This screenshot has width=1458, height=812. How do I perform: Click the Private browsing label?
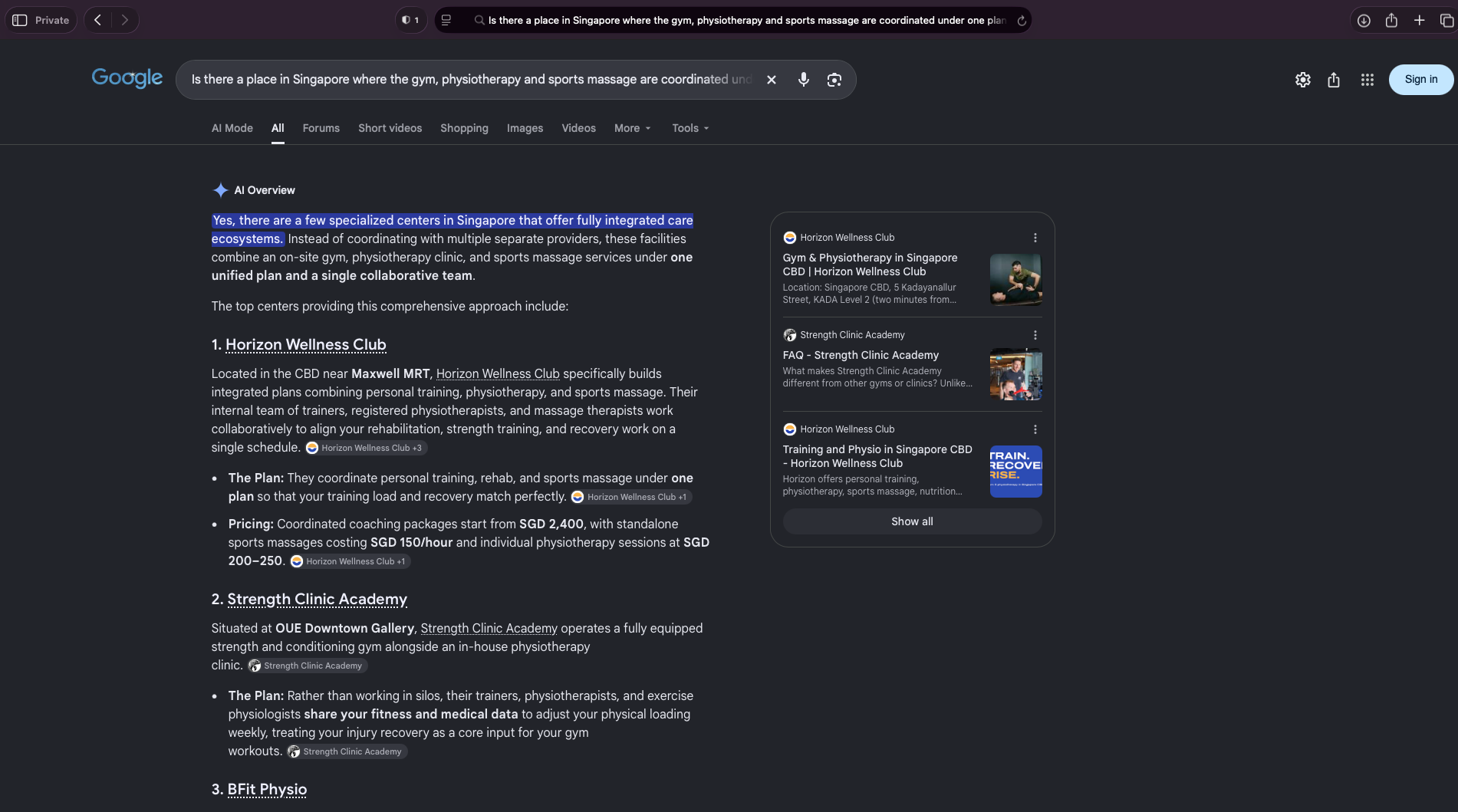[x=52, y=21]
